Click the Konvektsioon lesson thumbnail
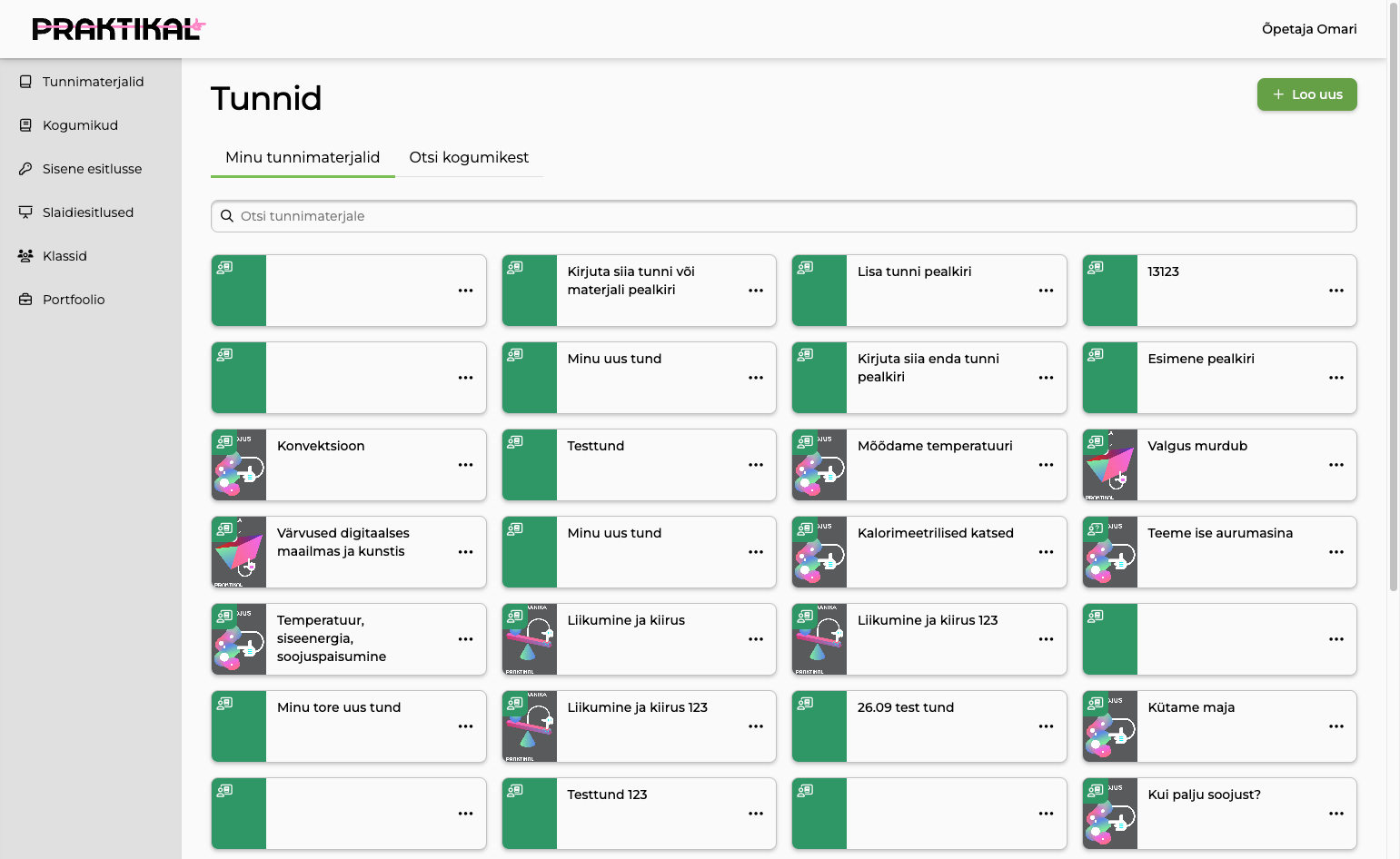Screen dimensions: 1400x859 click(x=239, y=465)
